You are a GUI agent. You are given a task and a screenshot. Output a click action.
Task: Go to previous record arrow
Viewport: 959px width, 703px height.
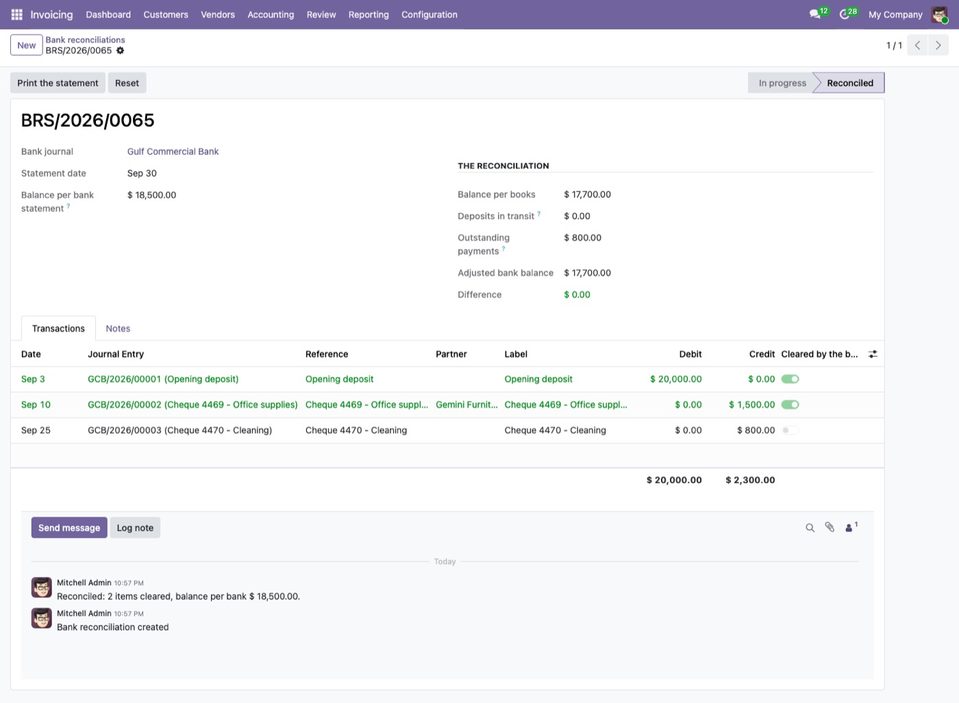[x=917, y=45]
